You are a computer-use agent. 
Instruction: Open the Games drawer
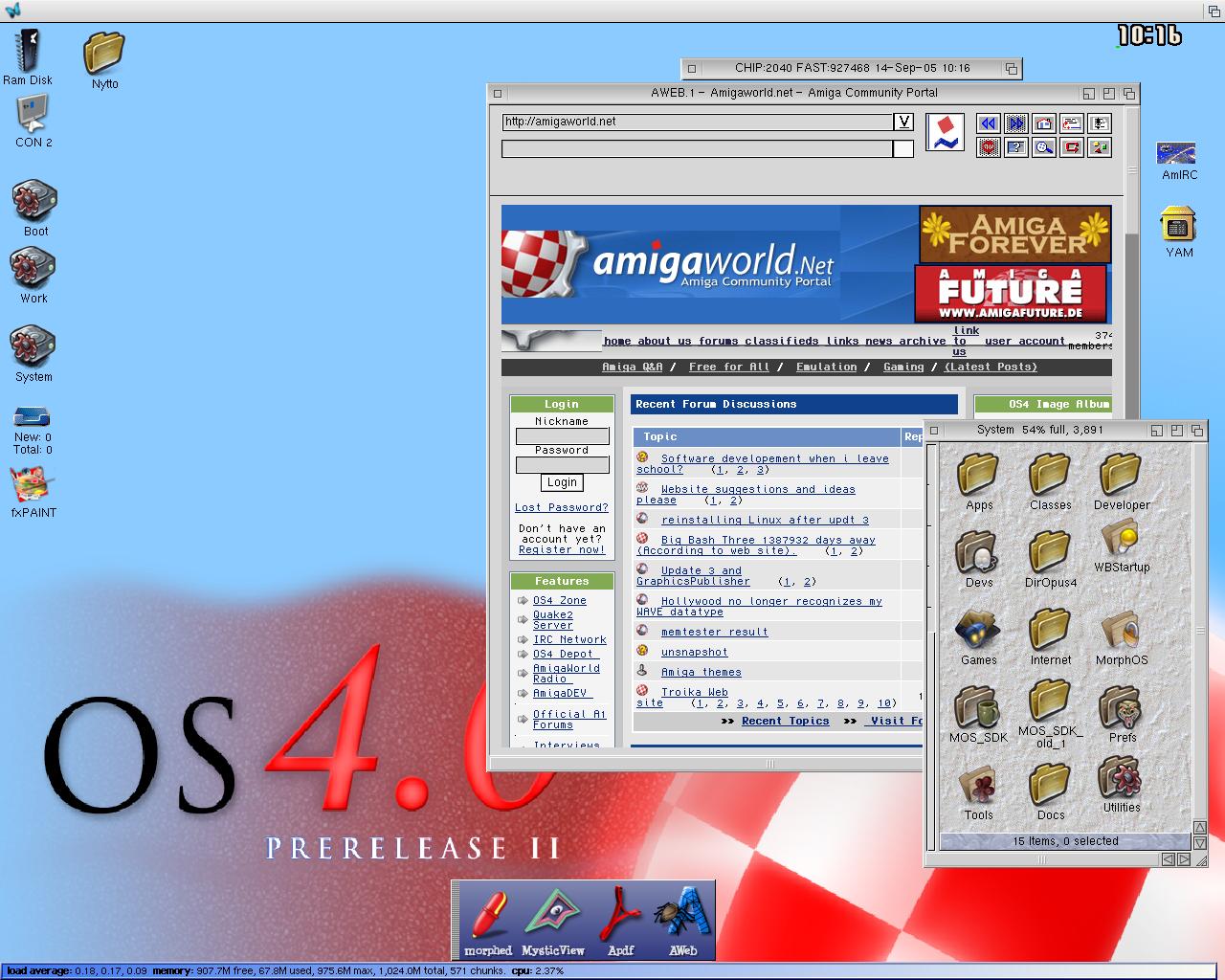pyautogui.click(x=978, y=636)
